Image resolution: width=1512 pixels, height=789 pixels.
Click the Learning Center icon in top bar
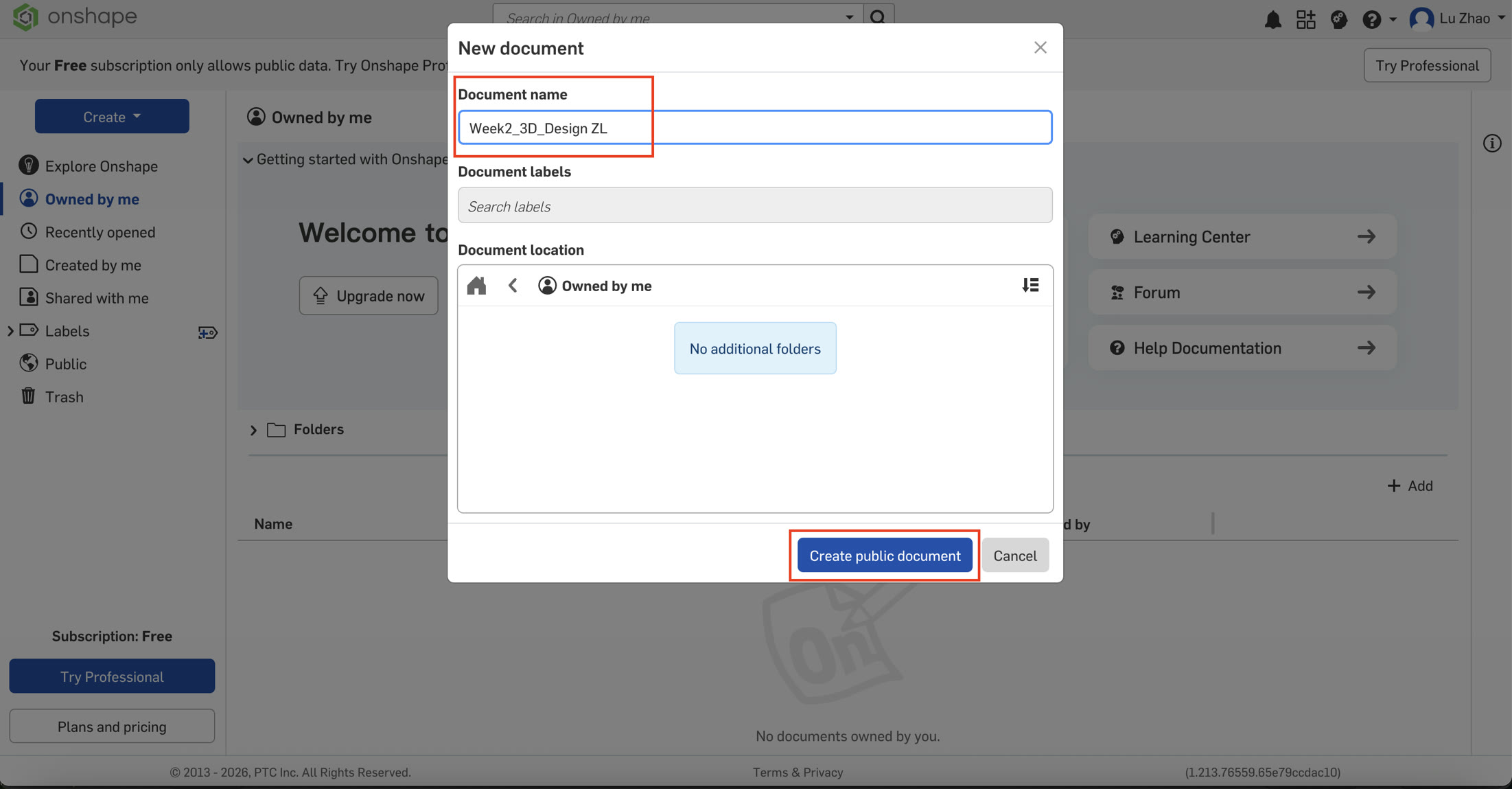(x=1338, y=19)
